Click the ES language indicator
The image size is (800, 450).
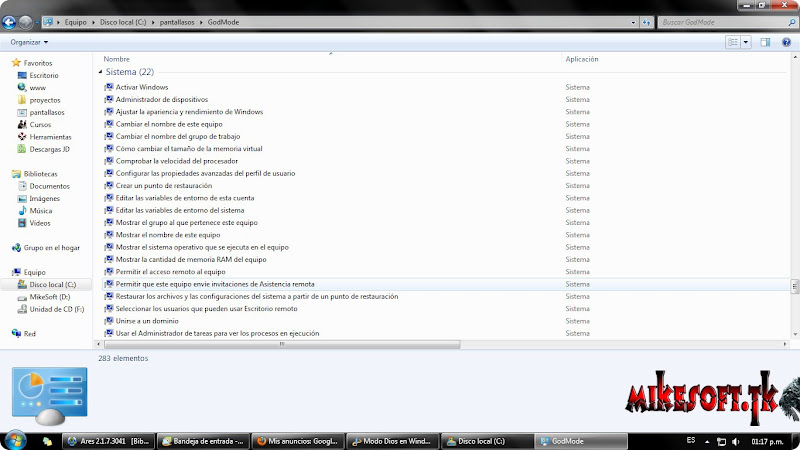[x=691, y=440]
